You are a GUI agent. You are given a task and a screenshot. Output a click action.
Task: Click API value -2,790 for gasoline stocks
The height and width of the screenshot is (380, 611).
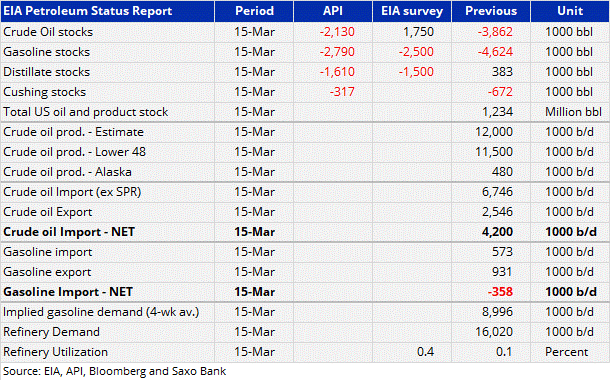337,52
